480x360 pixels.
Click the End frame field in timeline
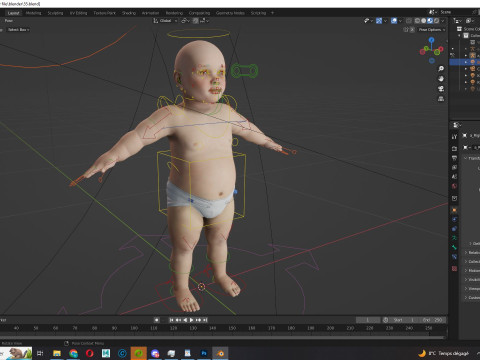tap(432, 320)
